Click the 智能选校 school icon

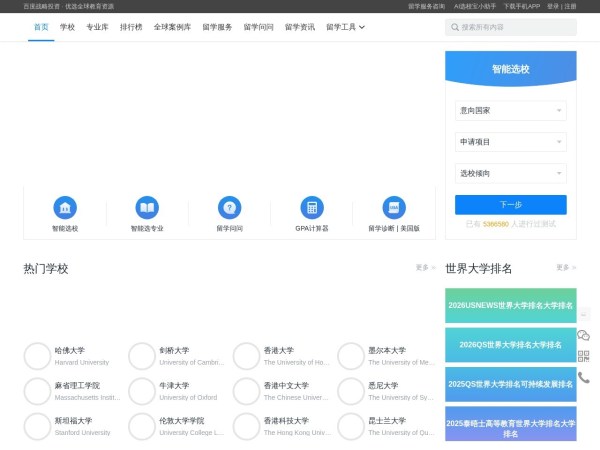[x=65, y=208]
